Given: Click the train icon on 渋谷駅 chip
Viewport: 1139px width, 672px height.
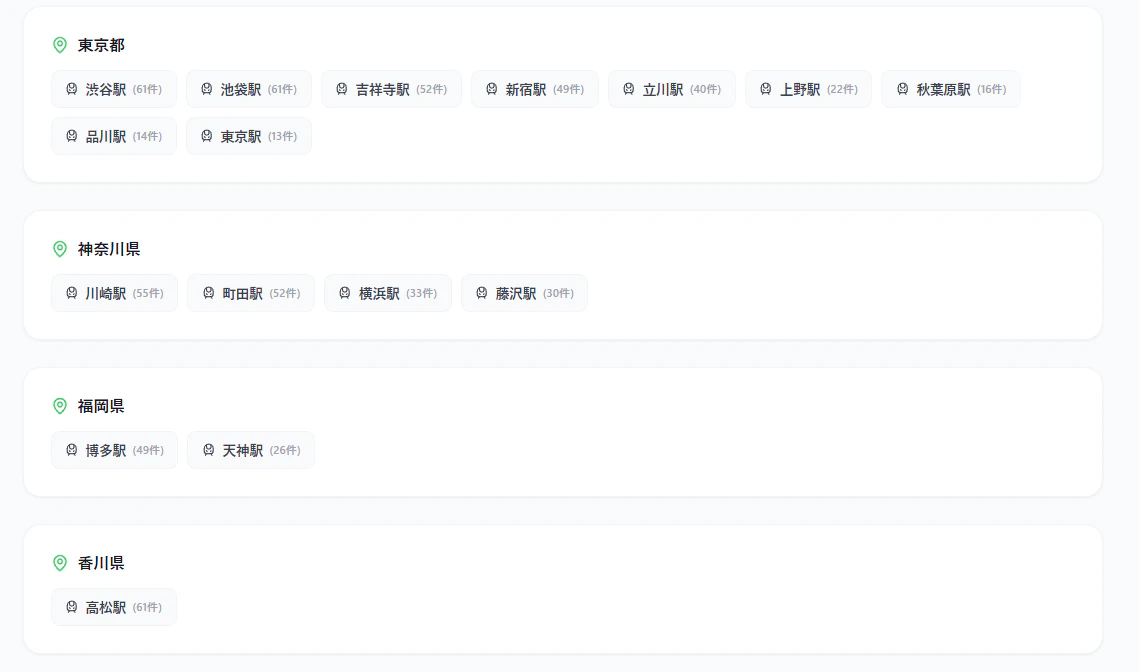Looking at the screenshot, I should [72, 89].
